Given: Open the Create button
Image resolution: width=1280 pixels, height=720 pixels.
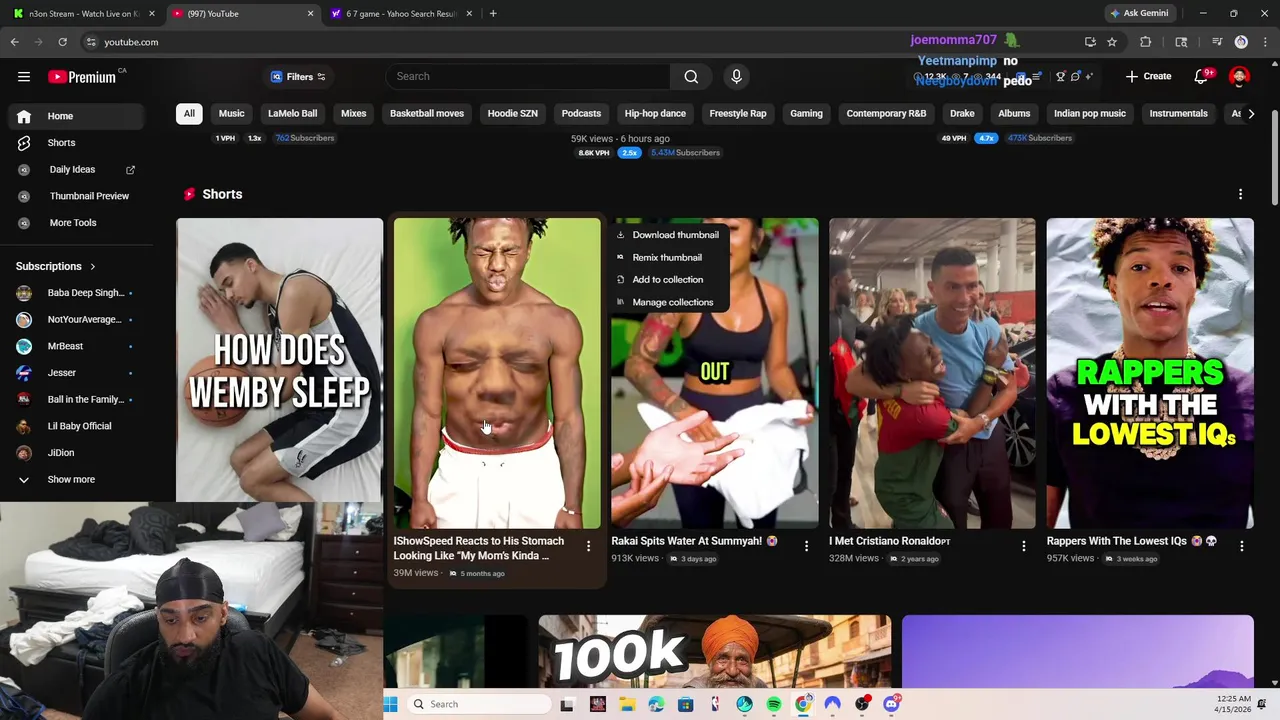Looking at the screenshot, I should (1148, 76).
